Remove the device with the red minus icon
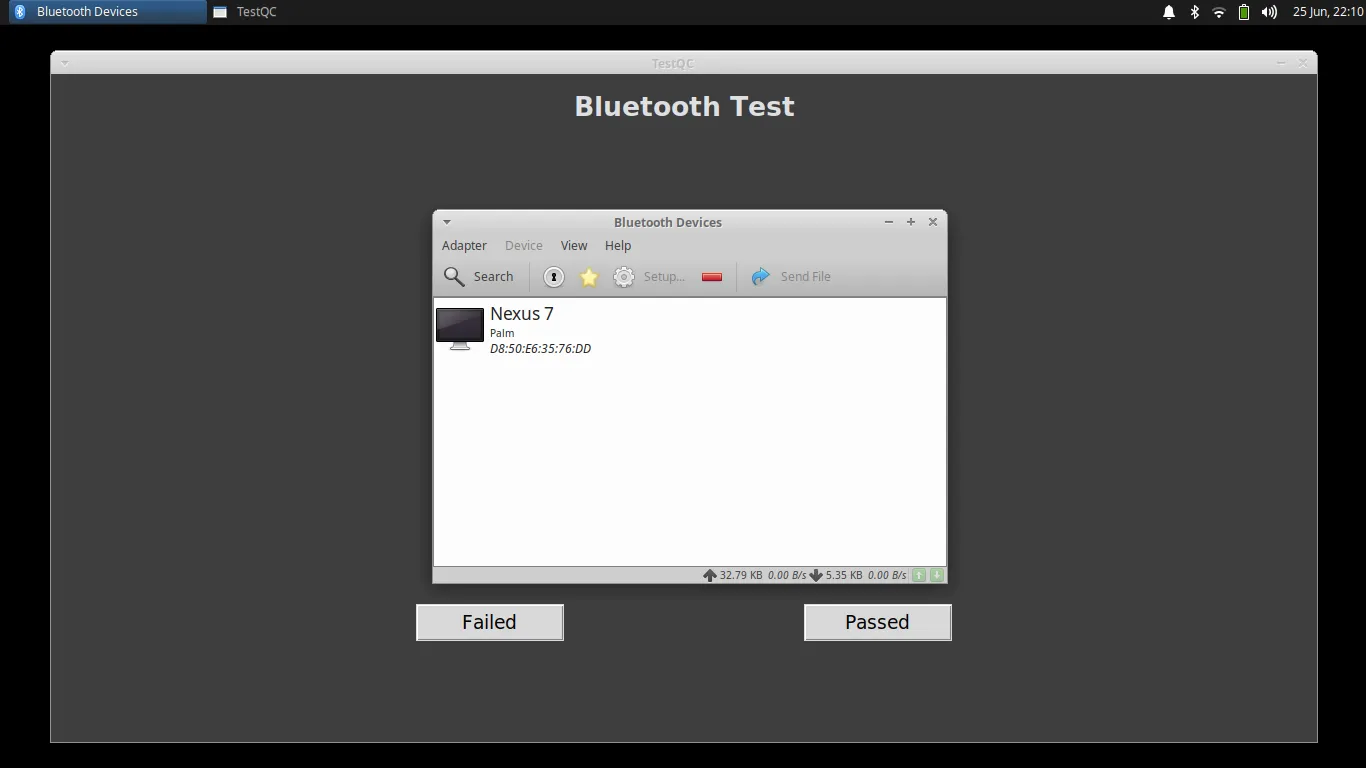Viewport: 1366px width, 768px height. tap(711, 276)
